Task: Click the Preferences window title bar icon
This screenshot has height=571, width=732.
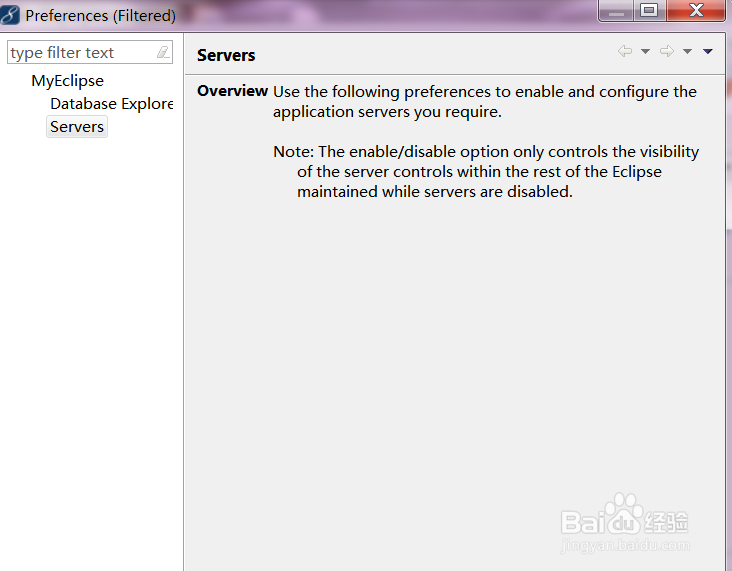Action: tap(10, 14)
